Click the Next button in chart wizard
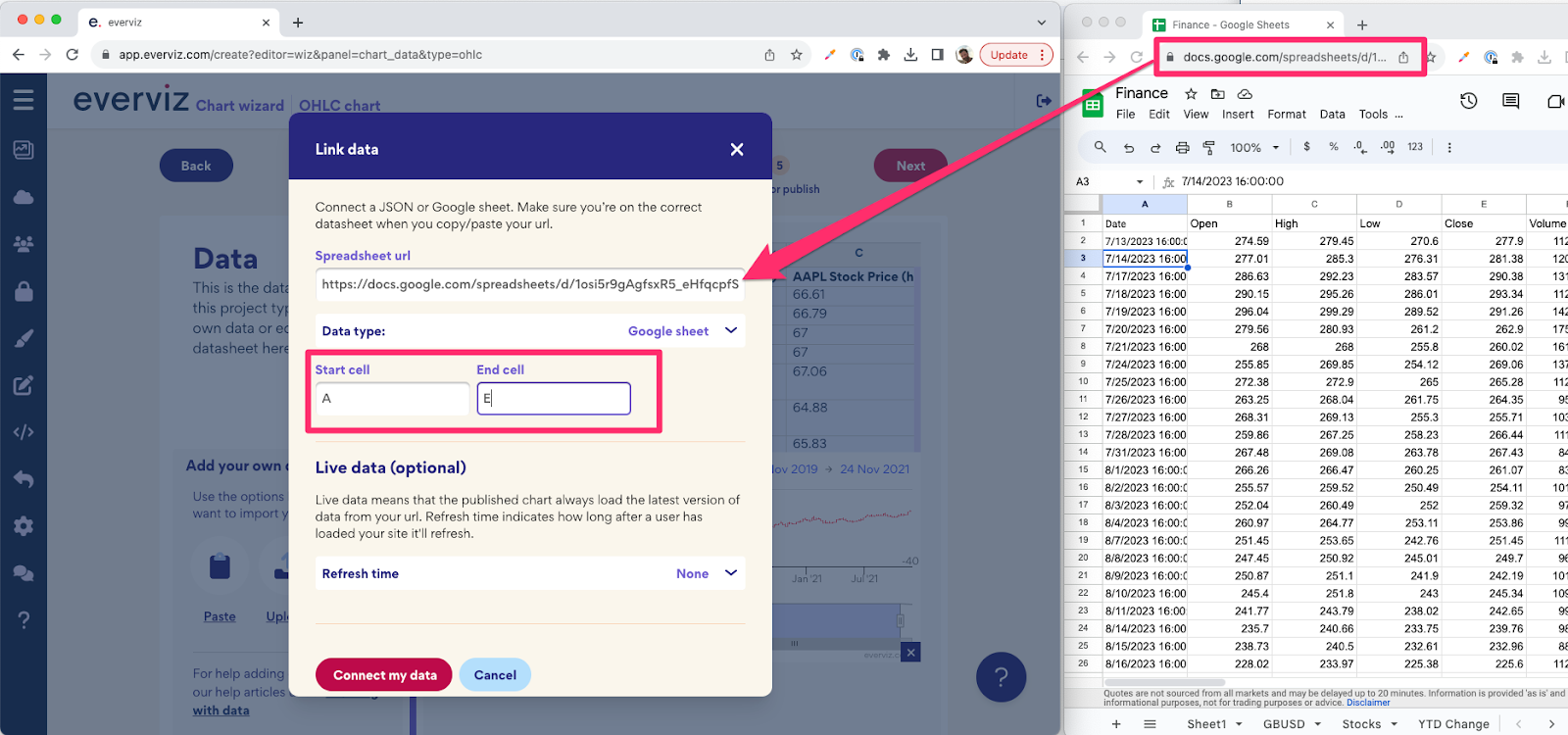Viewport: 1568px width, 735px height. pos(910,166)
